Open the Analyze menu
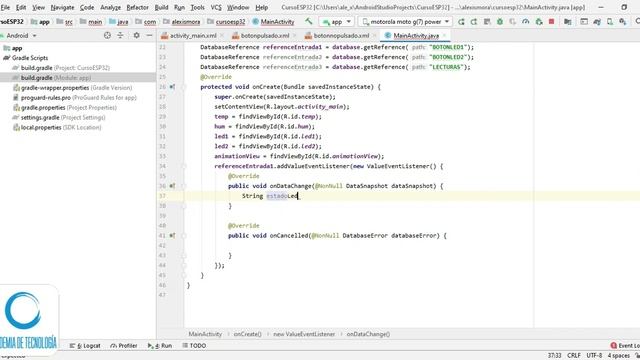The height and width of the screenshot is (360, 640). click(x=110, y=7)
